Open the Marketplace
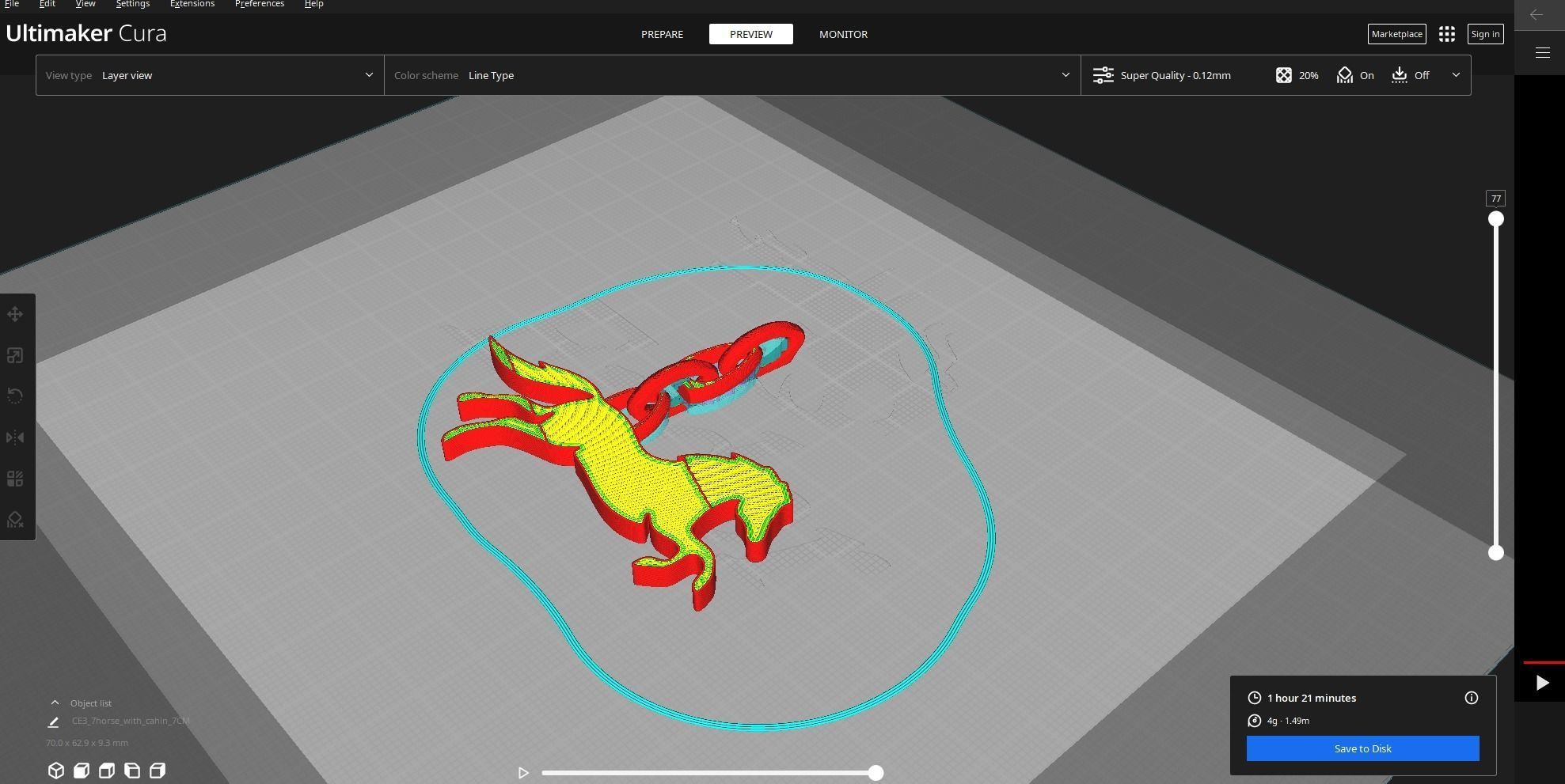The height and width of the screenshot is (784, 1565). [1396, 34]
